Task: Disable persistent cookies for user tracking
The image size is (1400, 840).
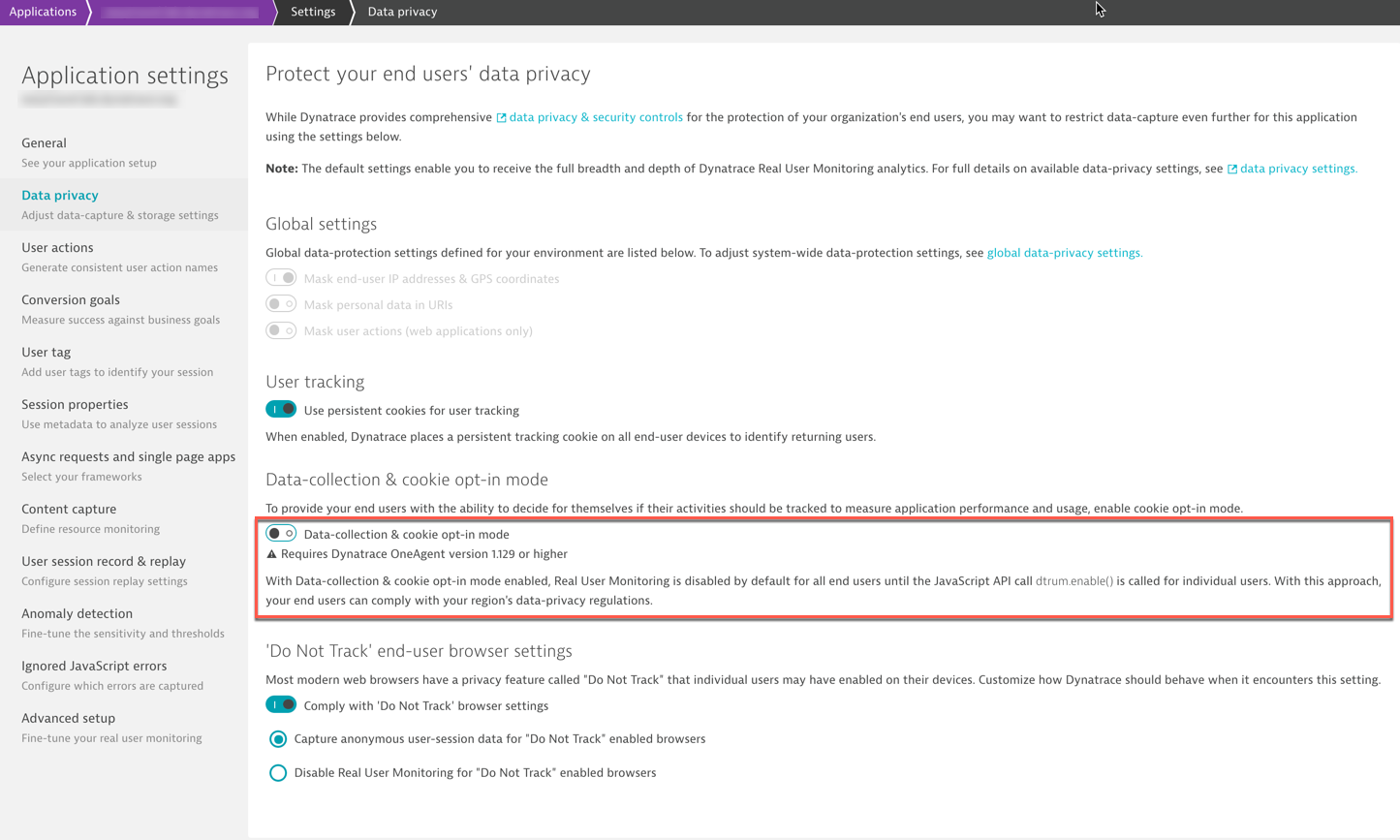Action: point(281,410)
